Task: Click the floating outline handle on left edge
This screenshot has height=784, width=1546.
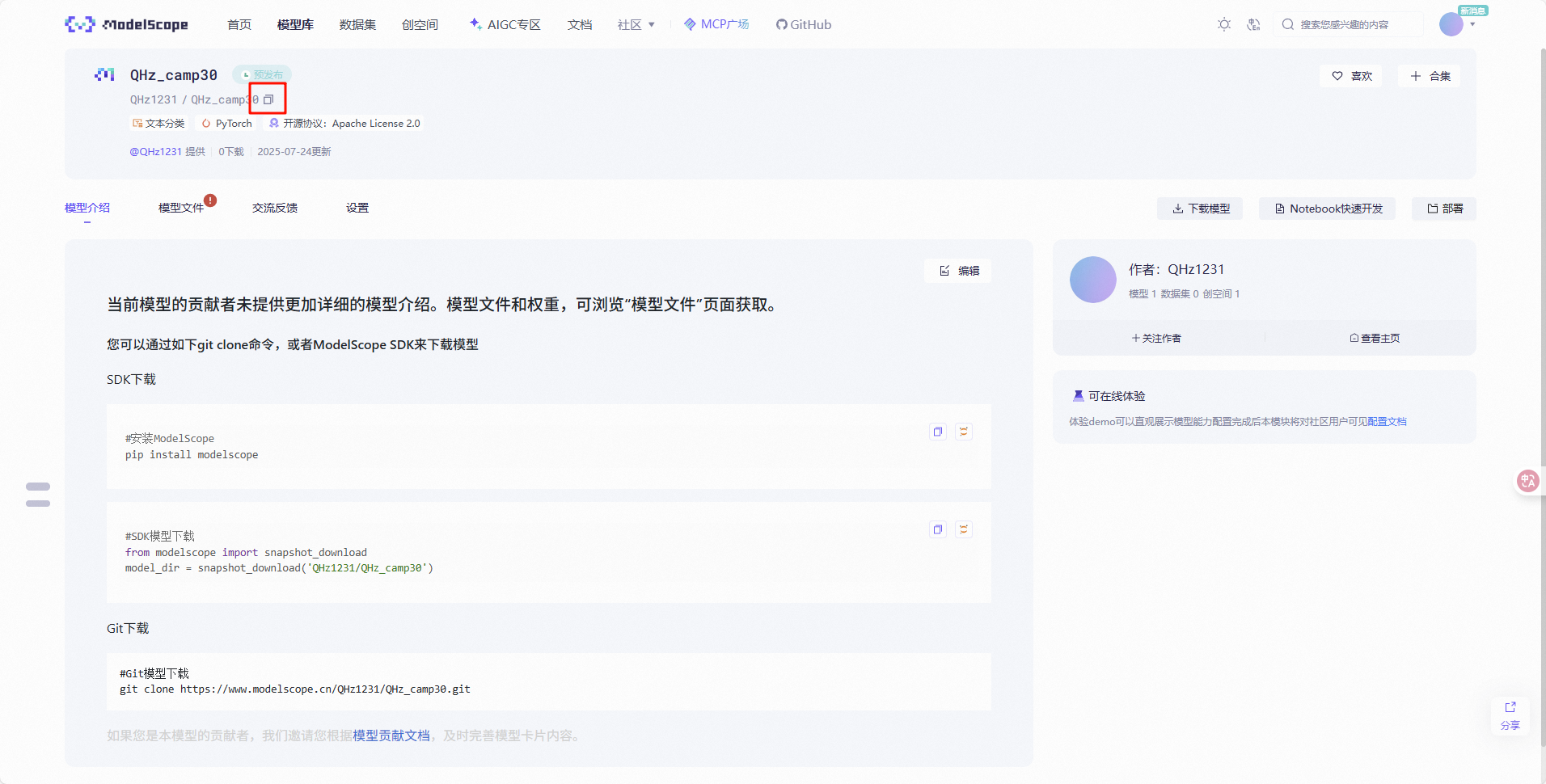Action: (x=38, y=495)
